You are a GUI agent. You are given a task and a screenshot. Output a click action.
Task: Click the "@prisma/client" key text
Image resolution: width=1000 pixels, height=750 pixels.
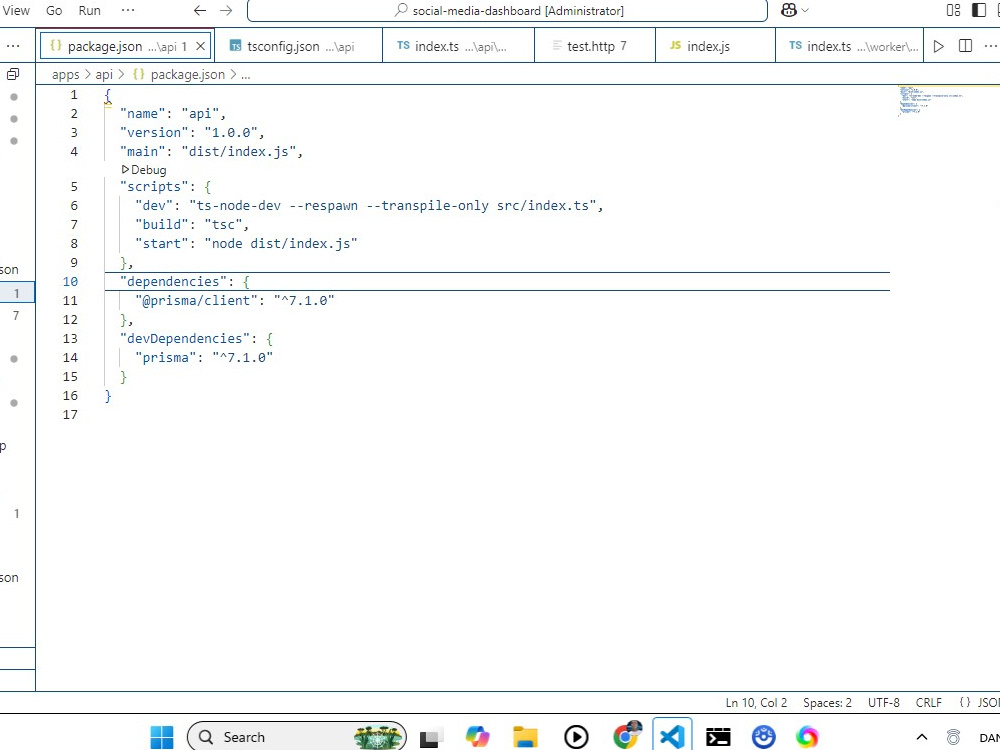[x=196, y=300]
